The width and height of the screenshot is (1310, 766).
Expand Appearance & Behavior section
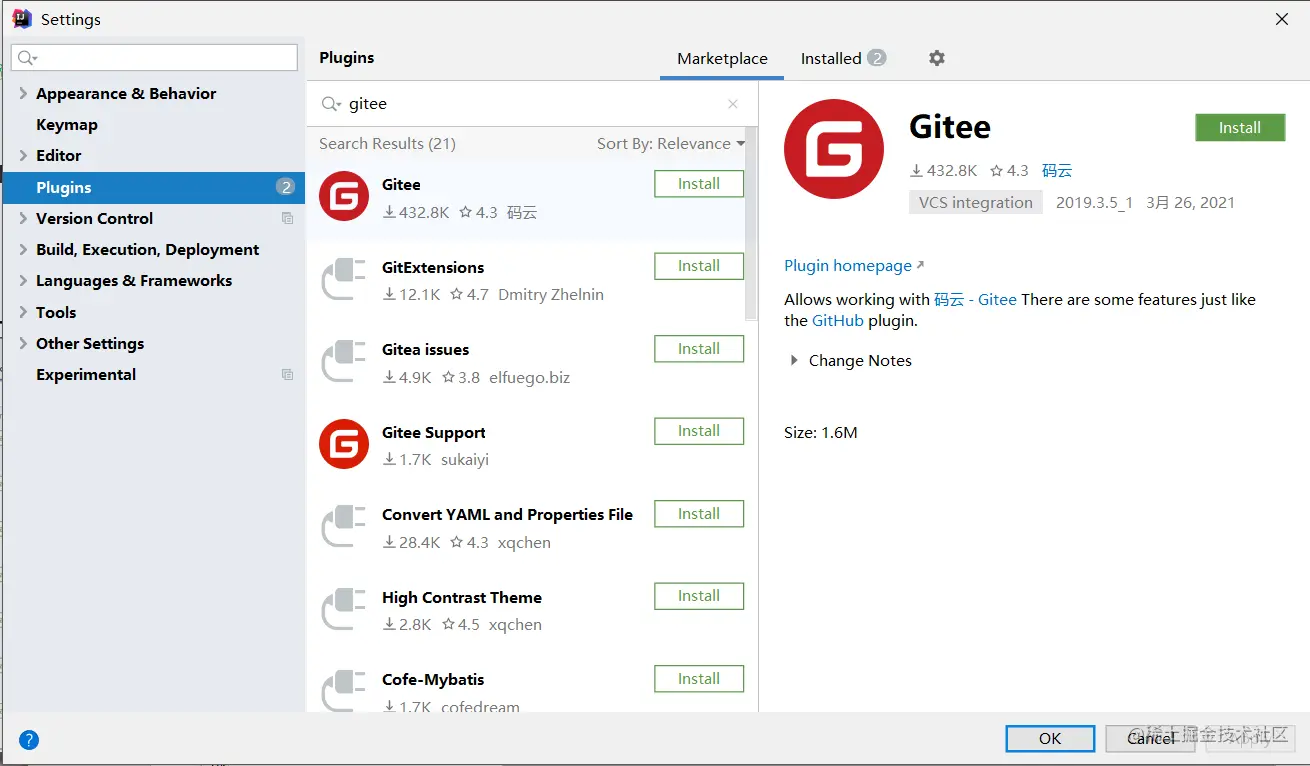[x=23, y=93]
